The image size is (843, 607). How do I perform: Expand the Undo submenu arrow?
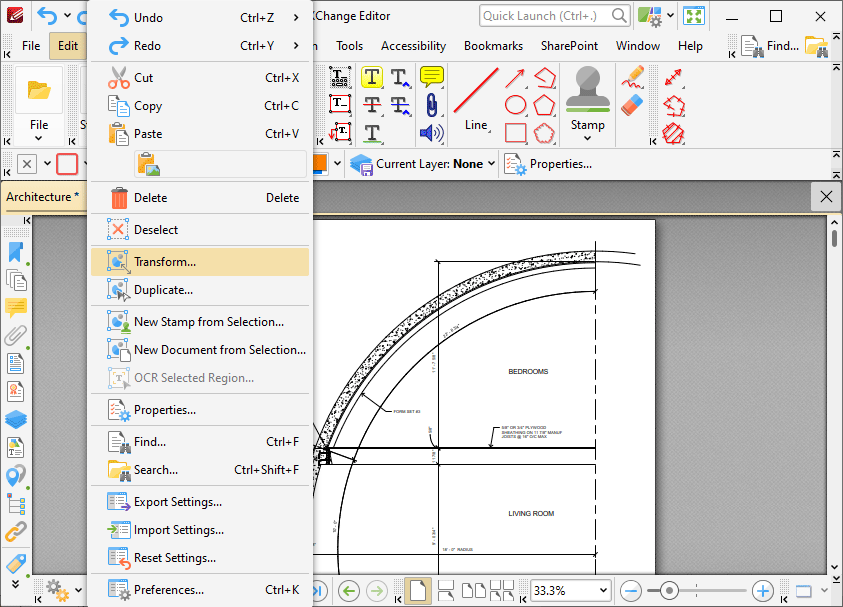click(296, 18)
